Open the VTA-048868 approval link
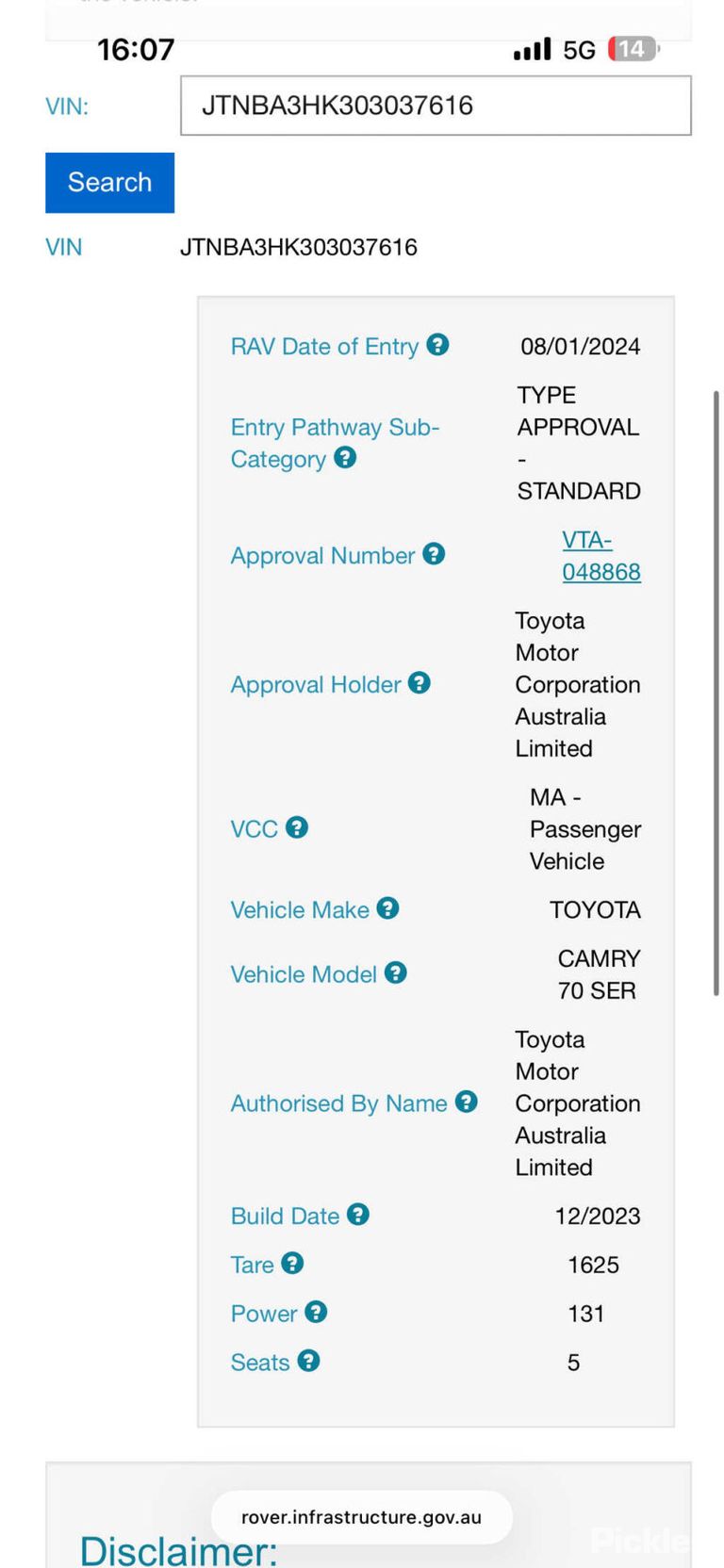 click(601, 556)
